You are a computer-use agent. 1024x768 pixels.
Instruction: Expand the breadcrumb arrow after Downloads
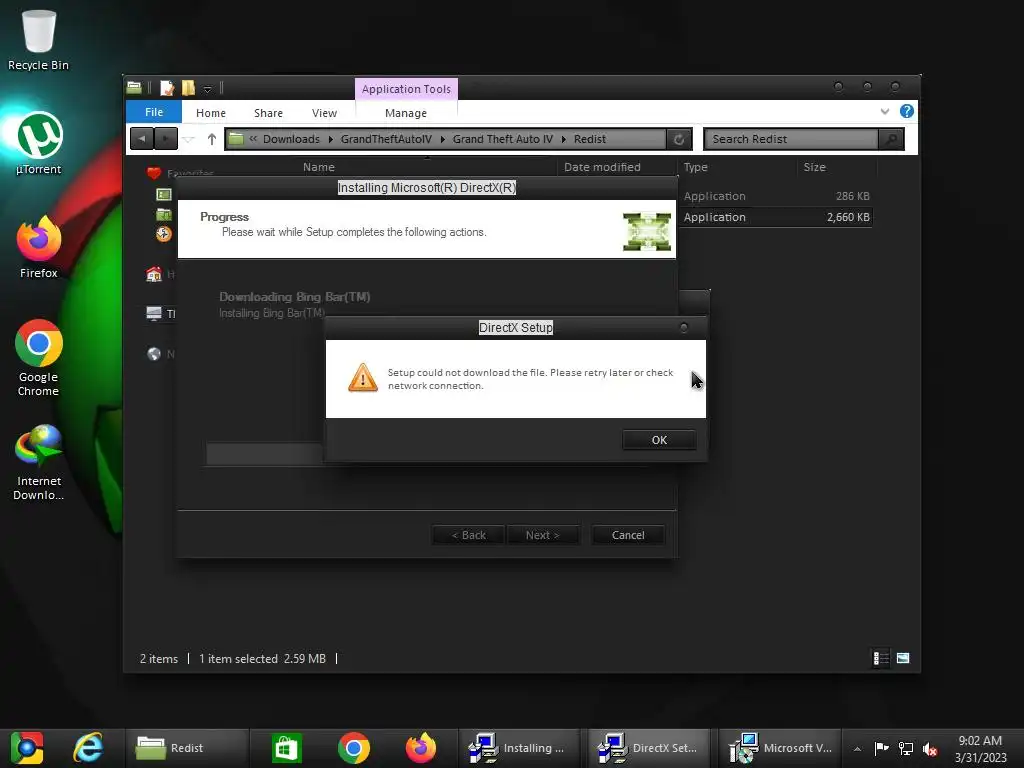pos(330,139)
